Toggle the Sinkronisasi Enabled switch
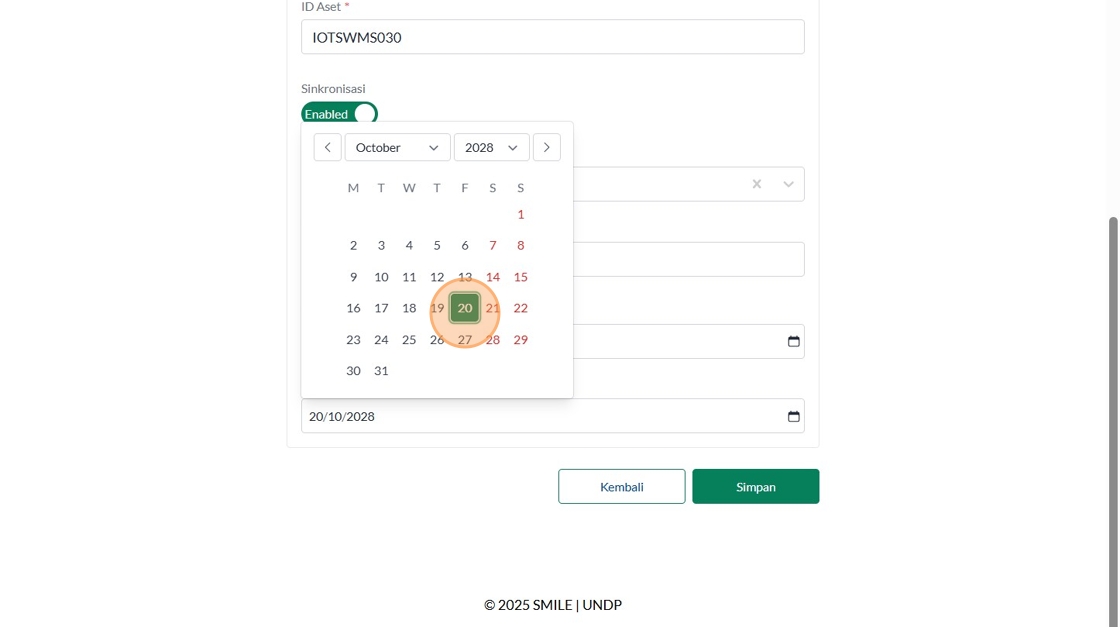The height and width of the screenshot is (627, 1120). pyautogui.click(x=339, y=114)
